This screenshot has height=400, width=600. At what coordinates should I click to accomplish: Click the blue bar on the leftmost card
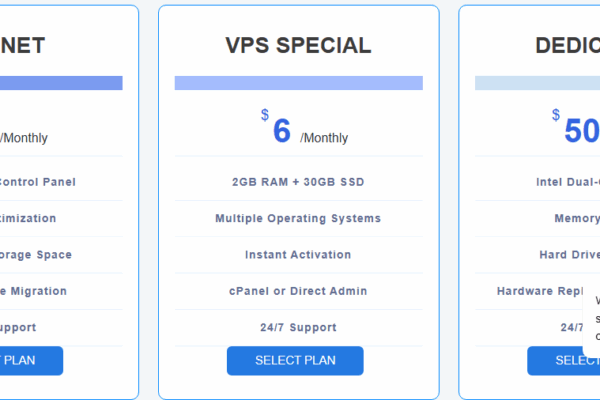pos(61,83)
